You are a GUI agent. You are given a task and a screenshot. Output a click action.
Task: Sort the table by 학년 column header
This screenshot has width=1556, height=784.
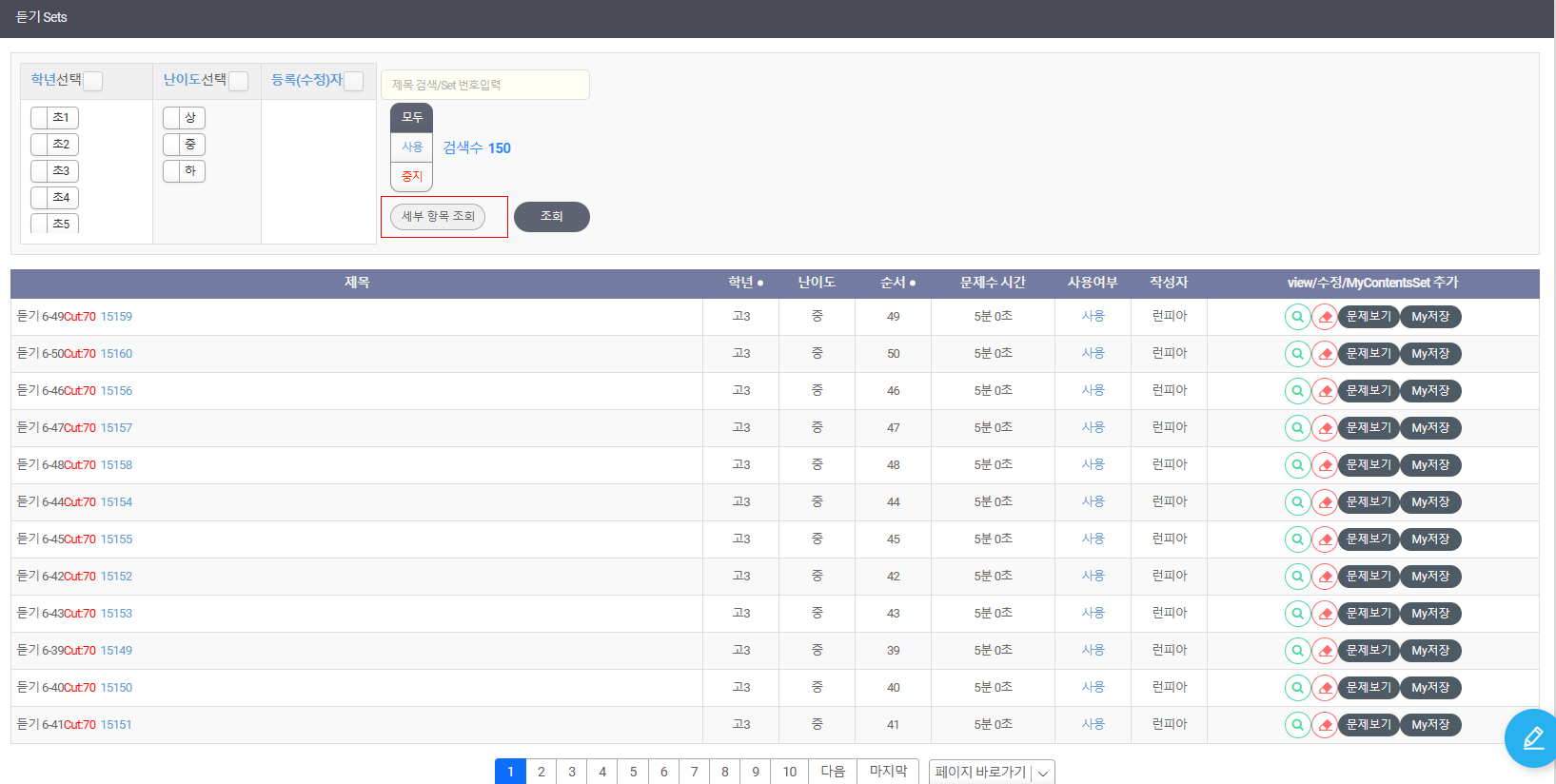(745, 283)
